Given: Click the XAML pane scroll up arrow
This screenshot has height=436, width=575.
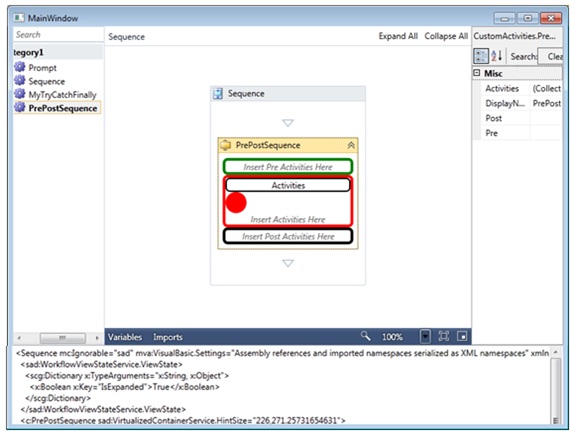Looking at the screenshot, I should 556,352.
